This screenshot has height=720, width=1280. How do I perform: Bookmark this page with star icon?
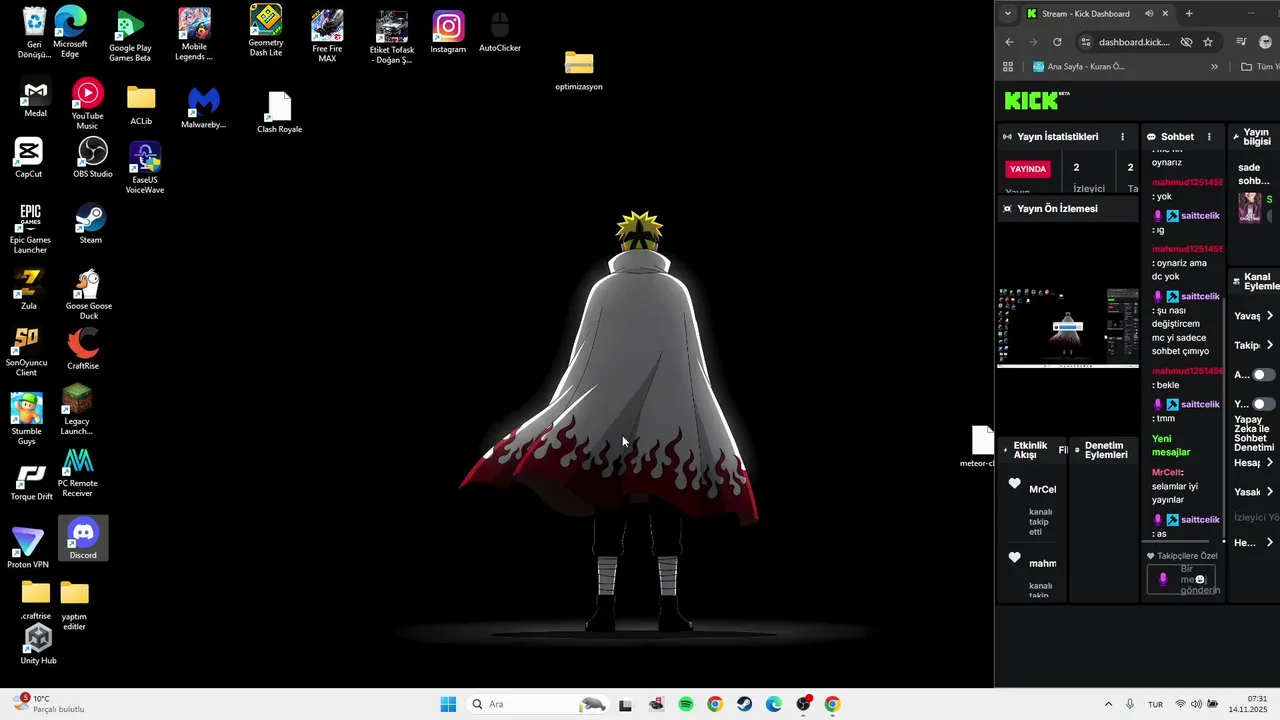point(1208,42)
